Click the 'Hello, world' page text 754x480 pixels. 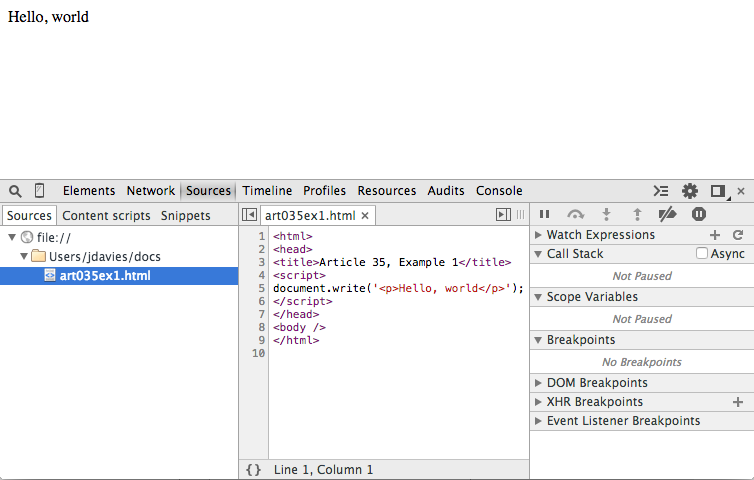tap(48, 17)
